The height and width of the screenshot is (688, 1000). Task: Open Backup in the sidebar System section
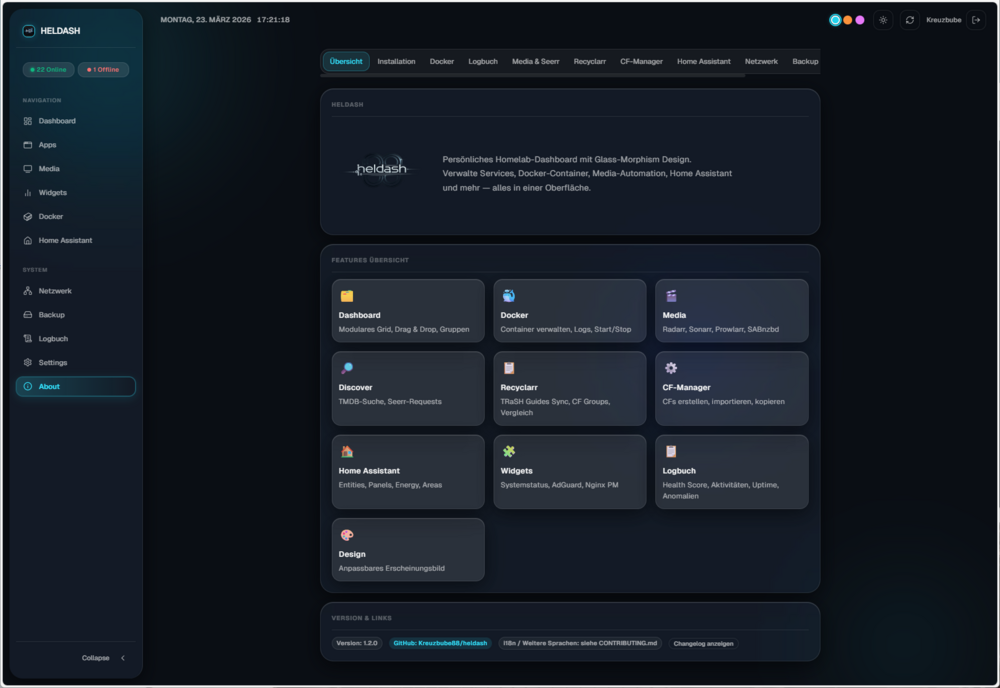tap(75, 315)
